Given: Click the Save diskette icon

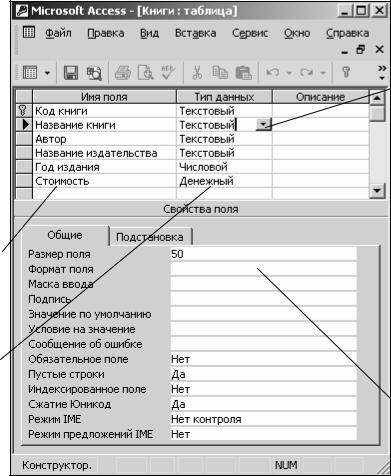Looking at the screenshot, I should point(71,72).
